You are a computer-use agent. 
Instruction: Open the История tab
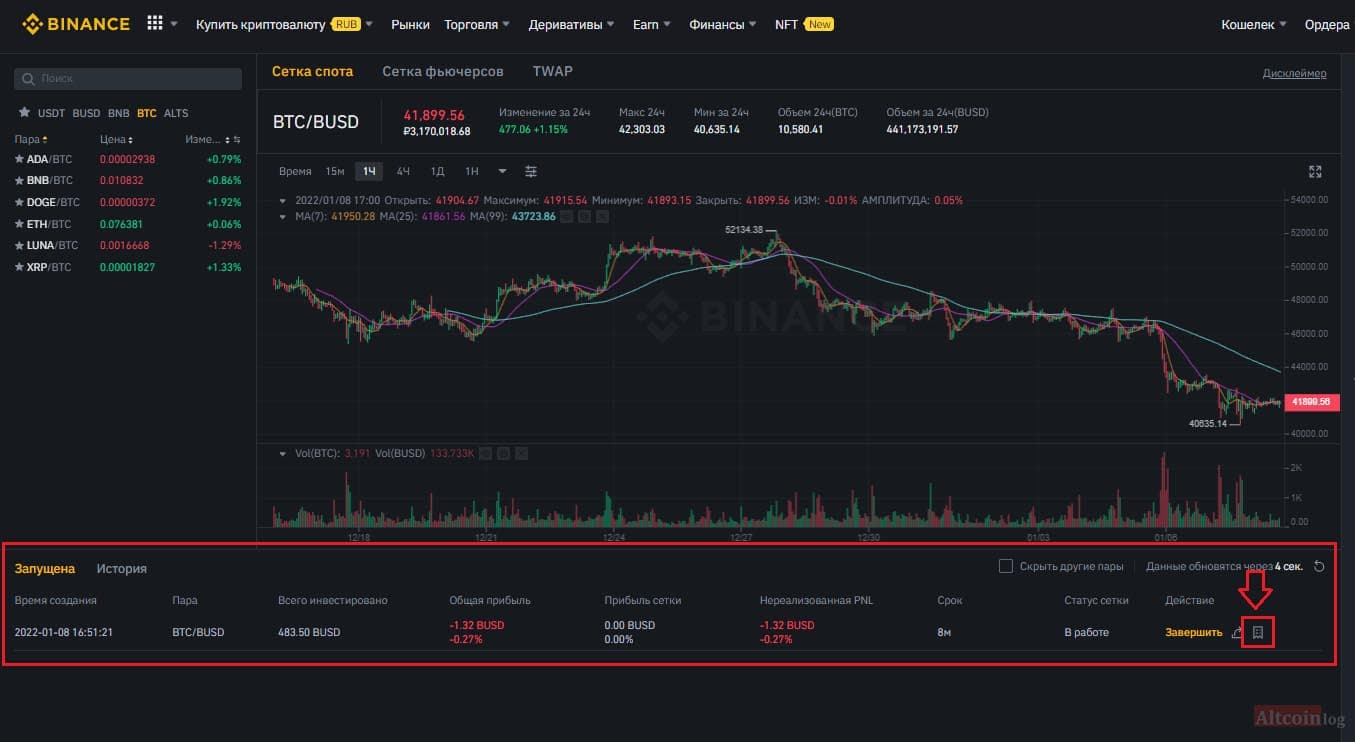(x=122, y=568)
